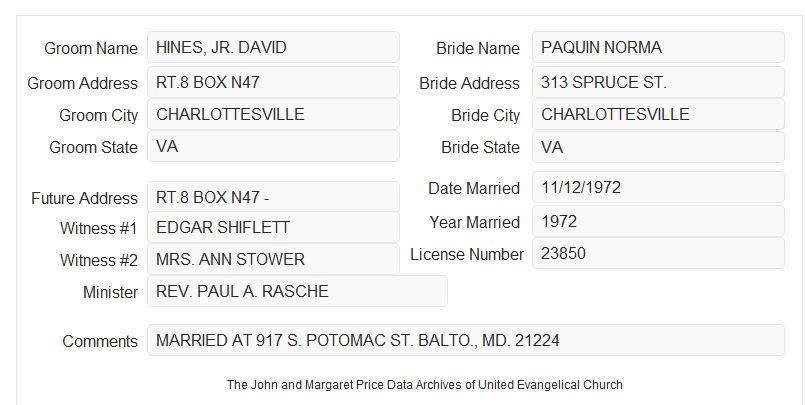This screenshot has height=405, width=805.
Task: Select the Date Married field
Action: [658, 187]
